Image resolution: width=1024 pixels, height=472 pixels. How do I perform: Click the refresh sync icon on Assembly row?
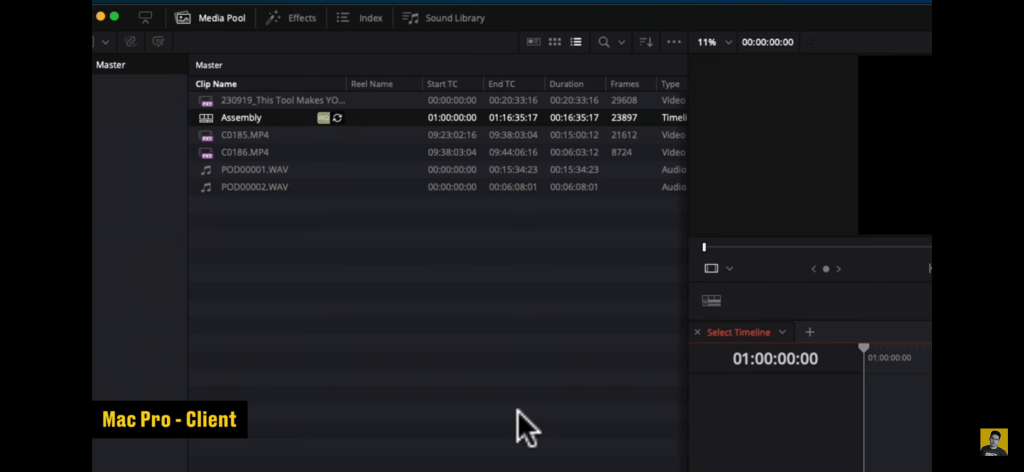[x=337, y=118]
